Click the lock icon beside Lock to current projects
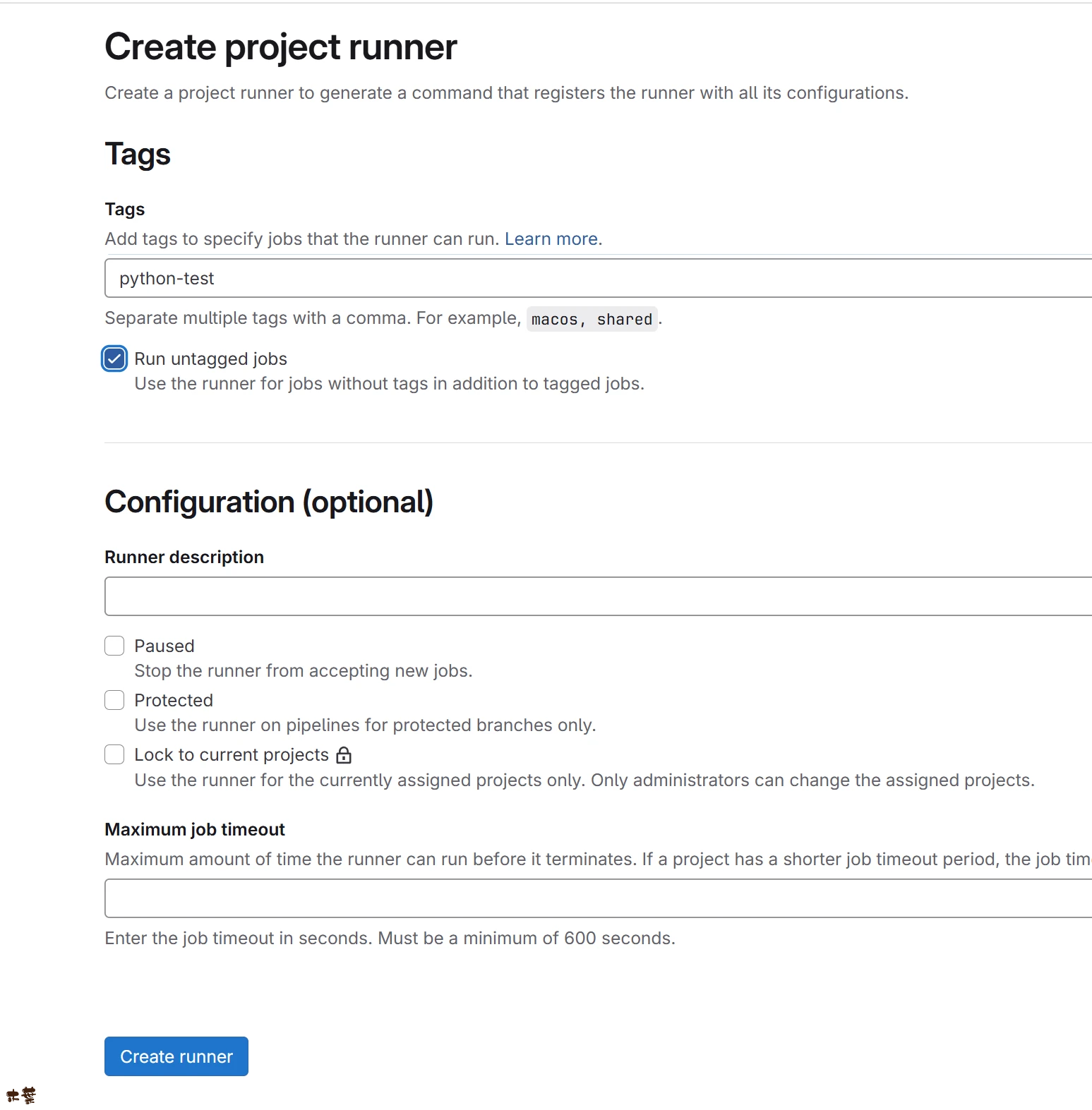The width and height of the screenshot is (1092, 1110). click(344, 755)
